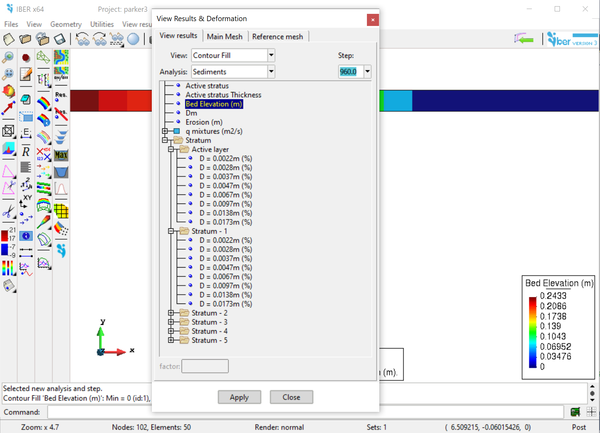Click the zoom in magnifier icon
600x433 pixels.
coord(9,57)
